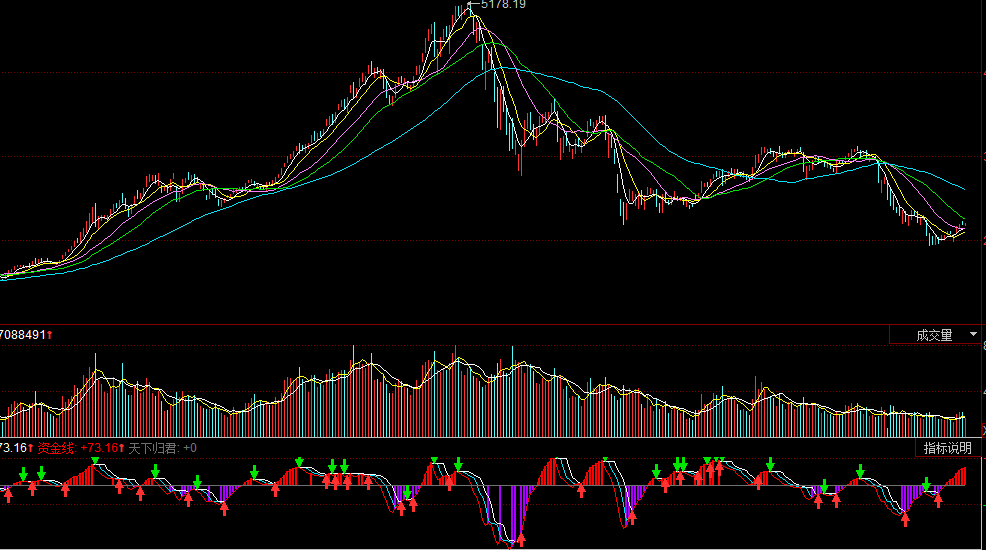The height and width of the screenshot is (550, 986).
Task: Click red arrow at deepest purple trough
Action: coord(520,540)
